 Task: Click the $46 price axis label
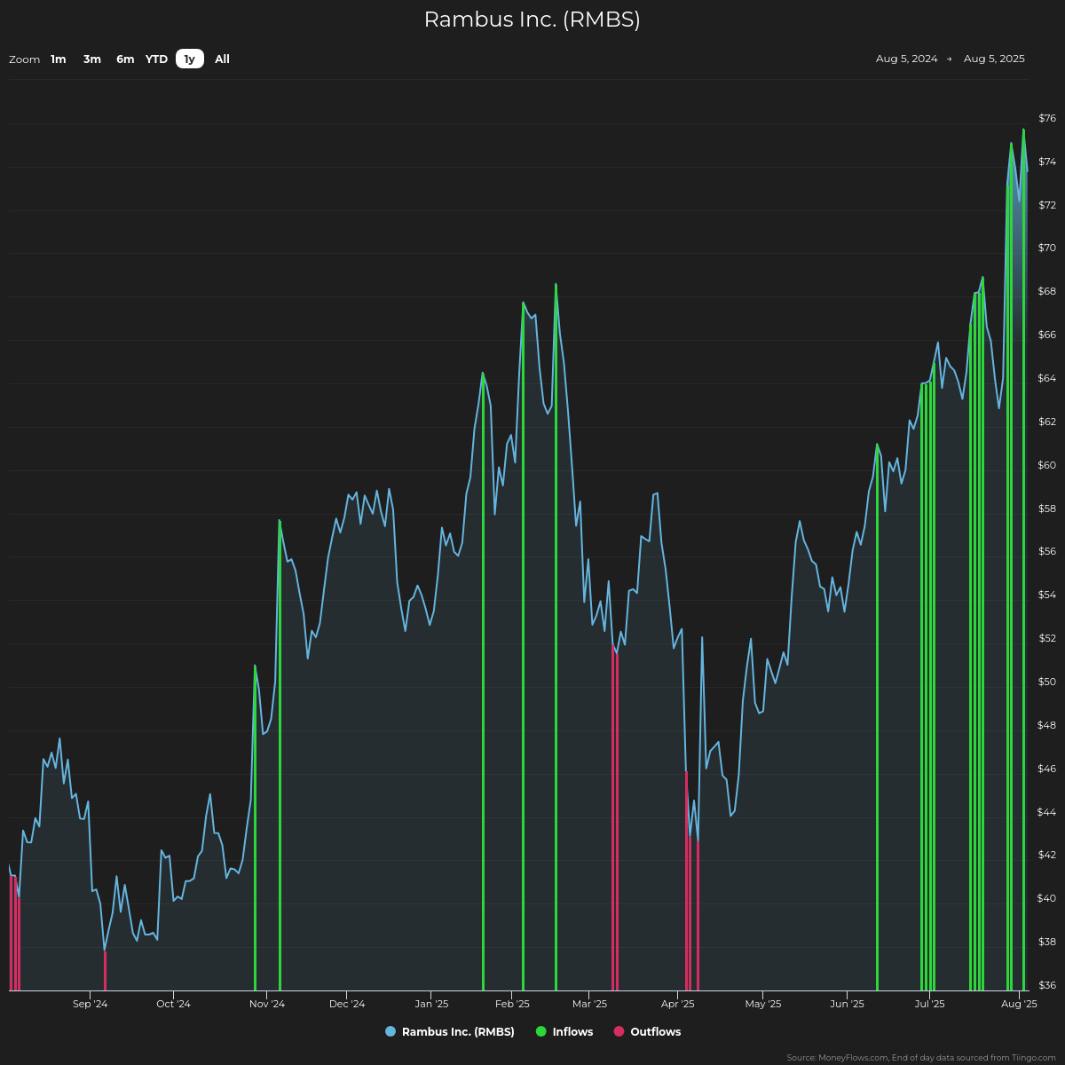pos(1047,769)
